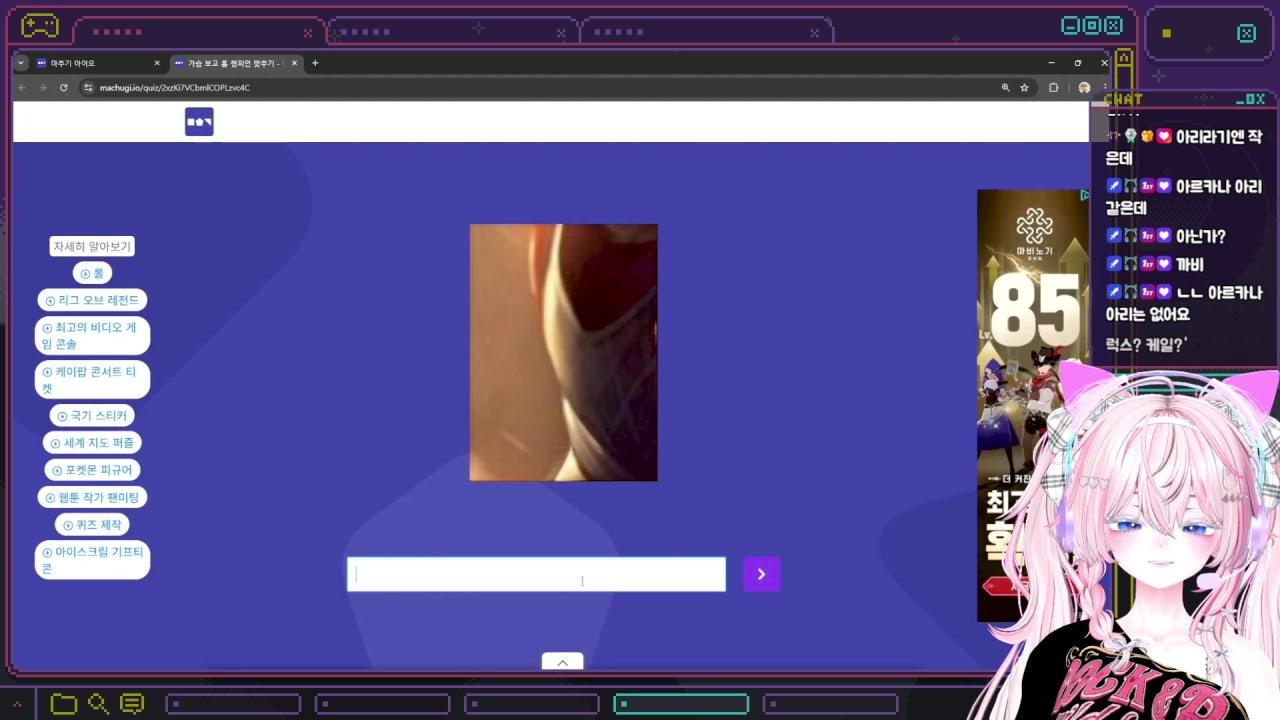Open the '리그 오브 레전드' suggestion
Screen dimensions: 1280x720
coord(92,300)
